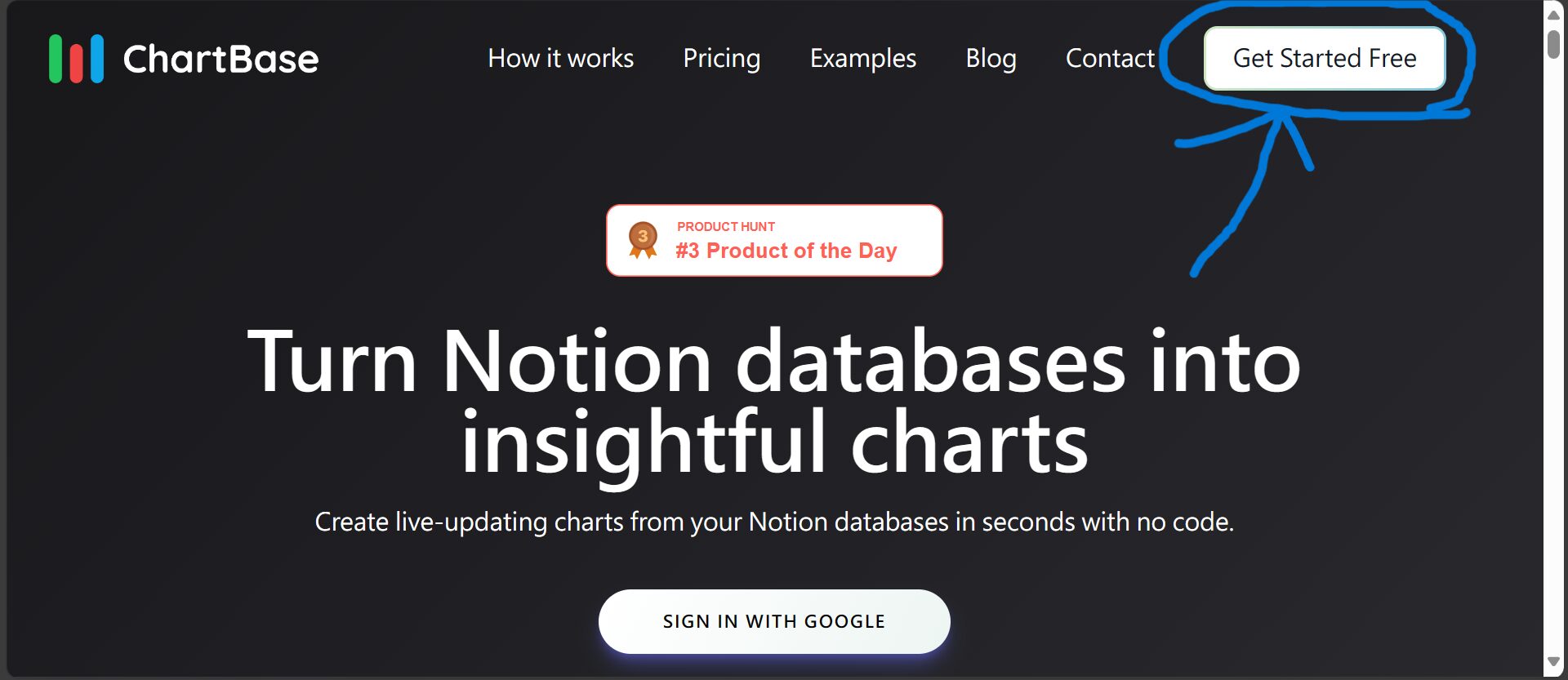View the Examples page

pos(862,58)
